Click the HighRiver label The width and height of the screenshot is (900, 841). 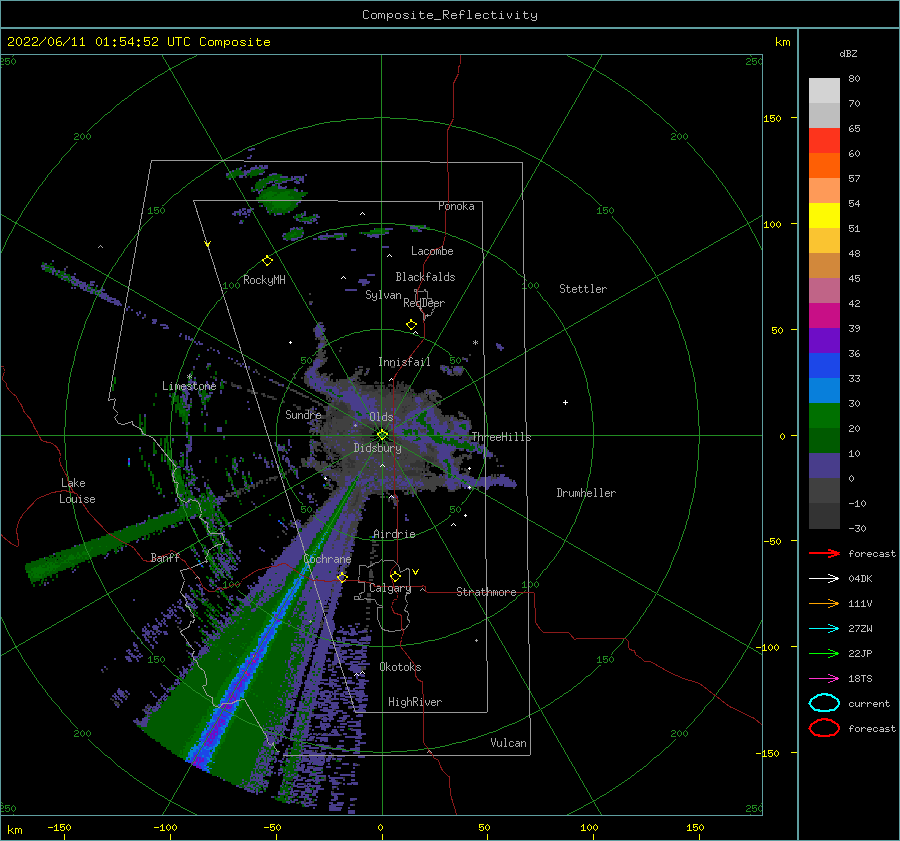[415, 702]
